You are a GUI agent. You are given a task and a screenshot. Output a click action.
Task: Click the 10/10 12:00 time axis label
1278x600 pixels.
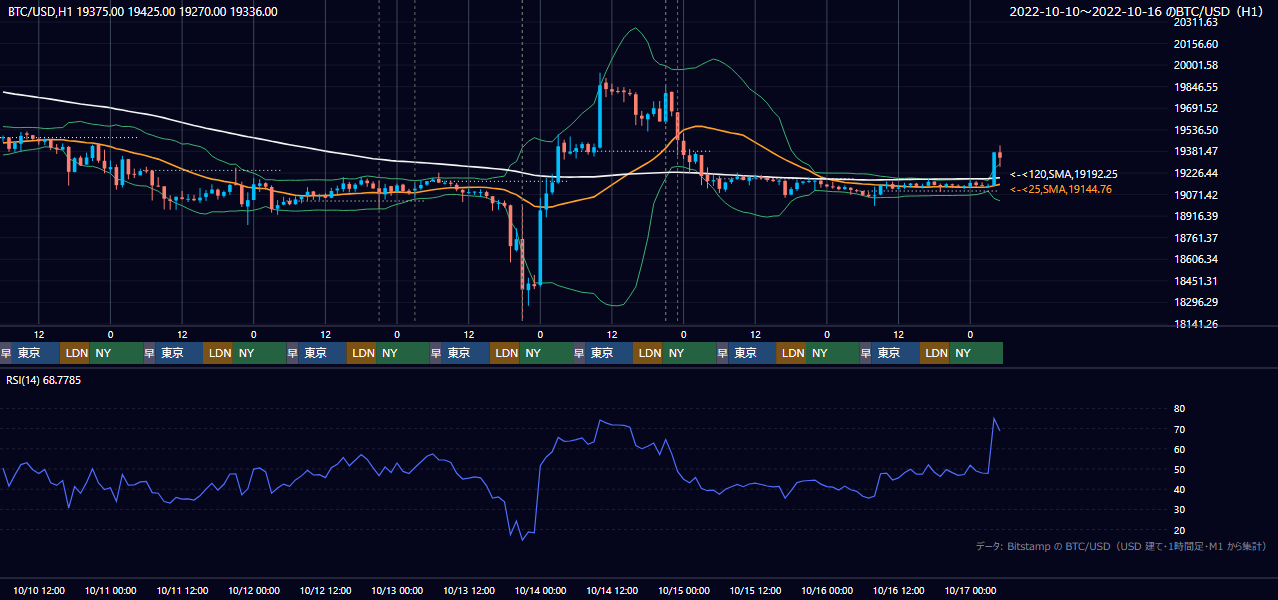click(x=39, y=590)
